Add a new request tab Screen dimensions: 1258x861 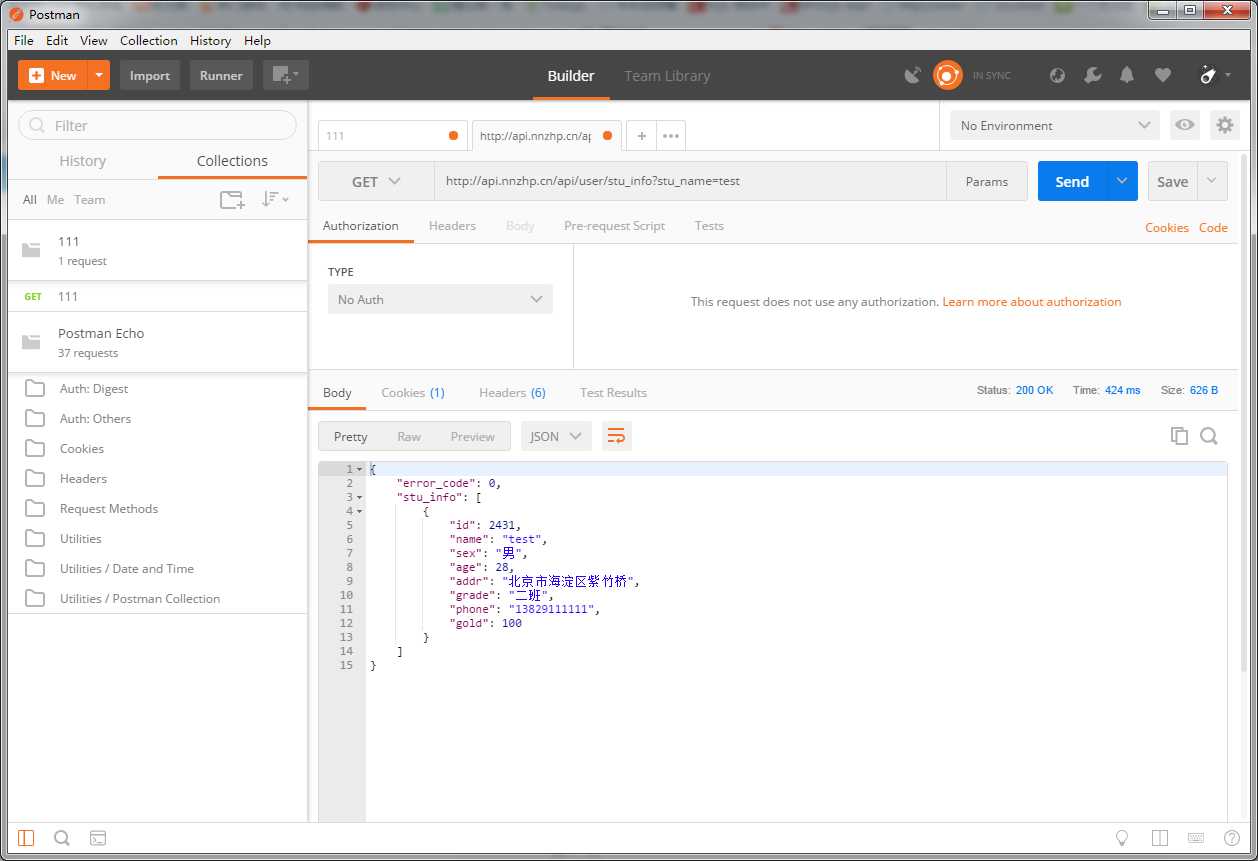641,135
